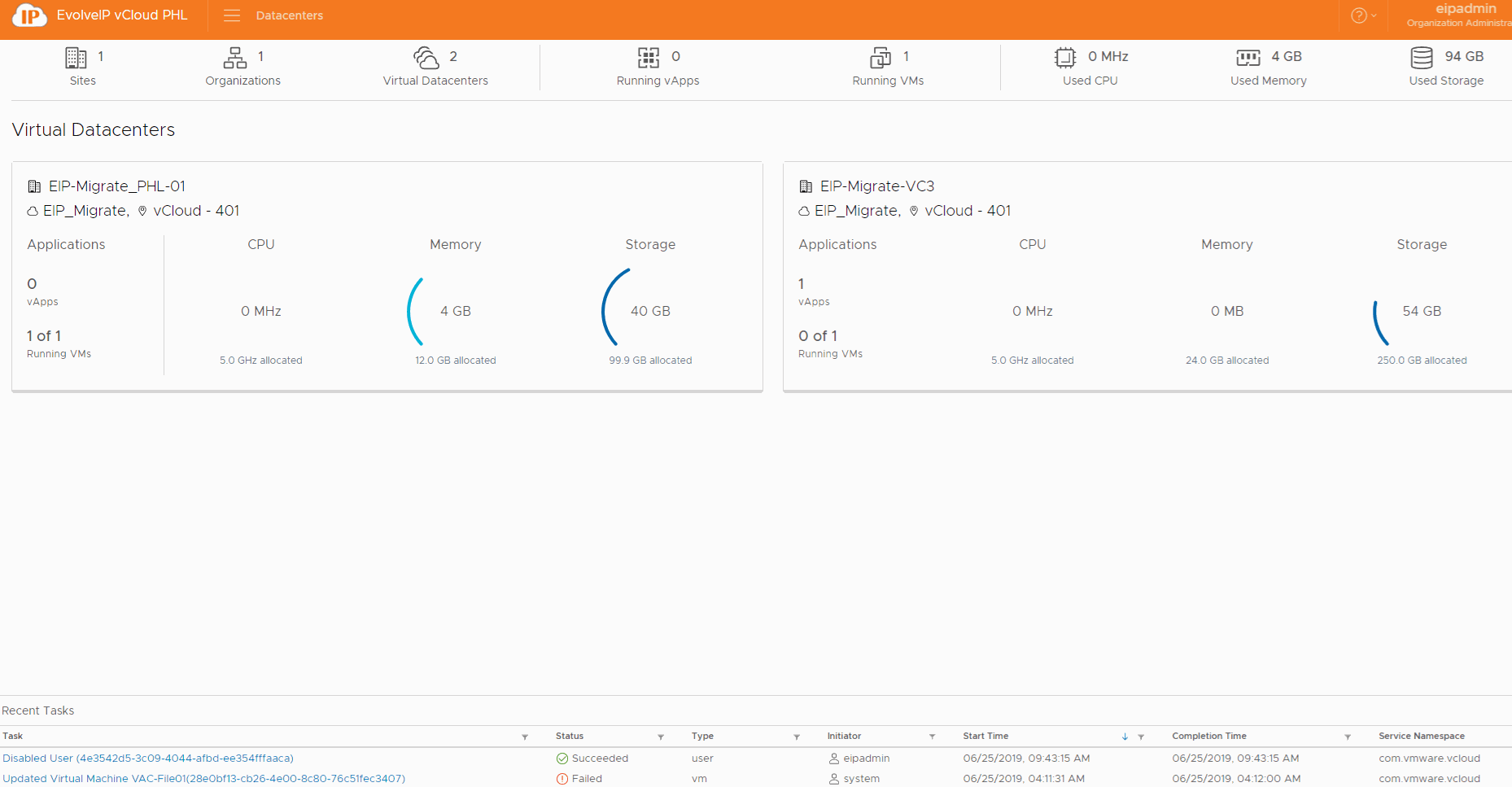Click the Storage usage gauge showing 40 GB
This screenshot has height=787, width=1512.
[649, 311]
